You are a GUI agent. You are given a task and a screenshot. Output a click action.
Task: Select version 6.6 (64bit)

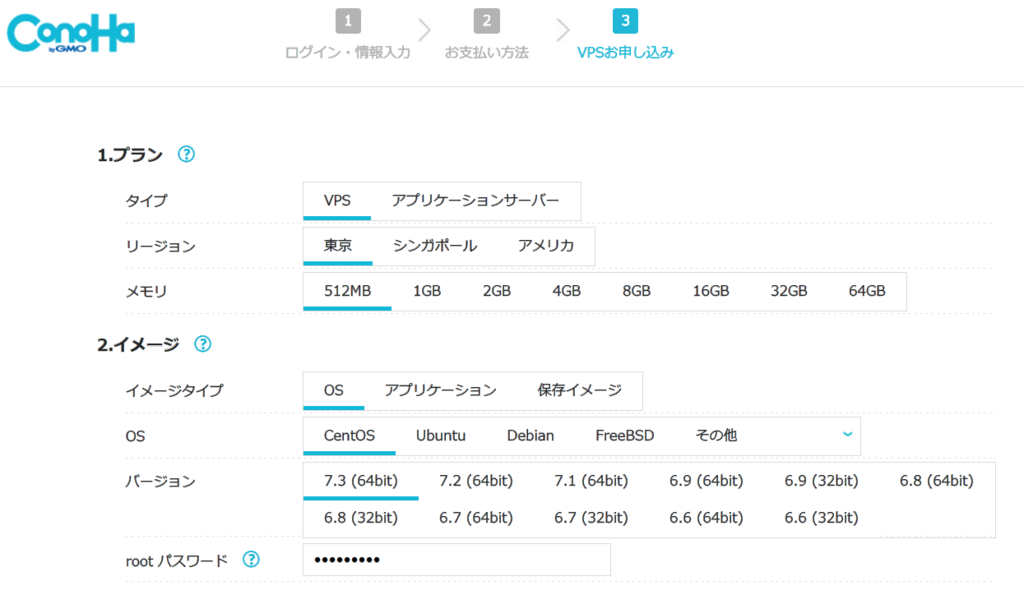tap(706, 518)
